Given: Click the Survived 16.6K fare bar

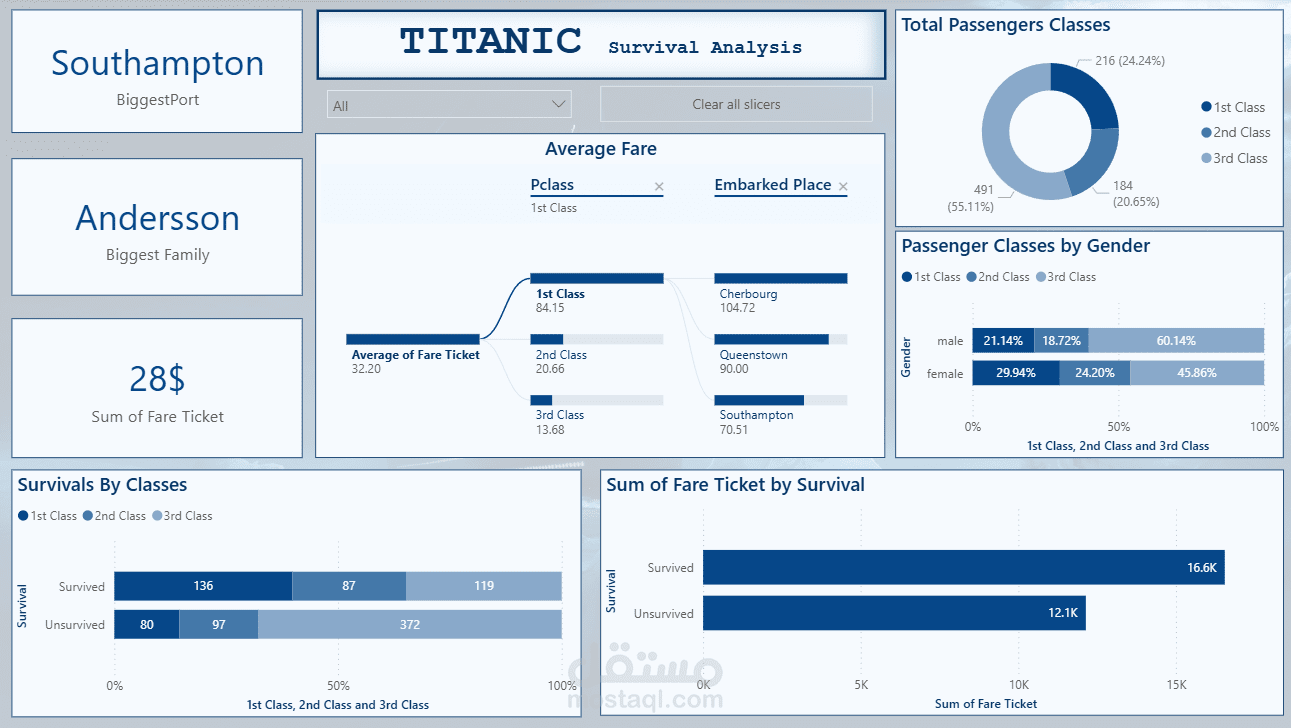Looking at the screenshot, I should click(964, 567).
